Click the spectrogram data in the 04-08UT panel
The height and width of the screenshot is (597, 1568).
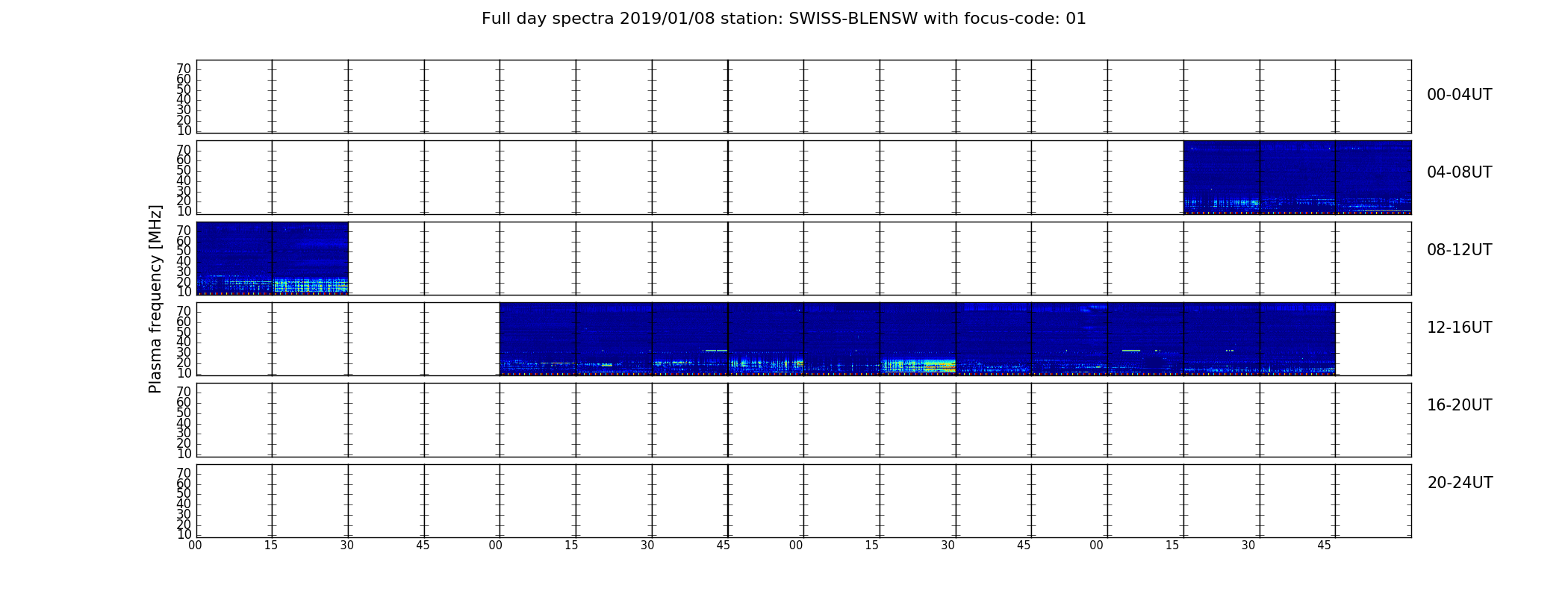(1297, 178)
